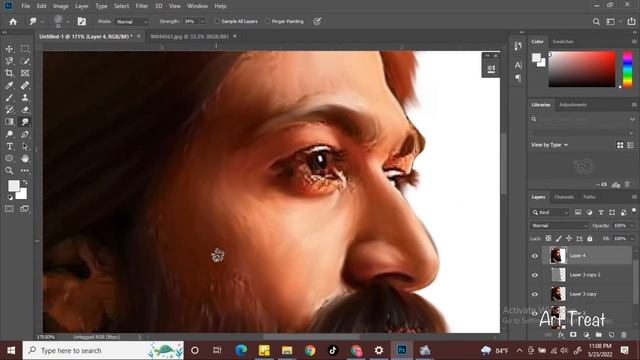The image size is (640, 360).
Task: Delete layer with trash icon
Action: coord(624,335)
